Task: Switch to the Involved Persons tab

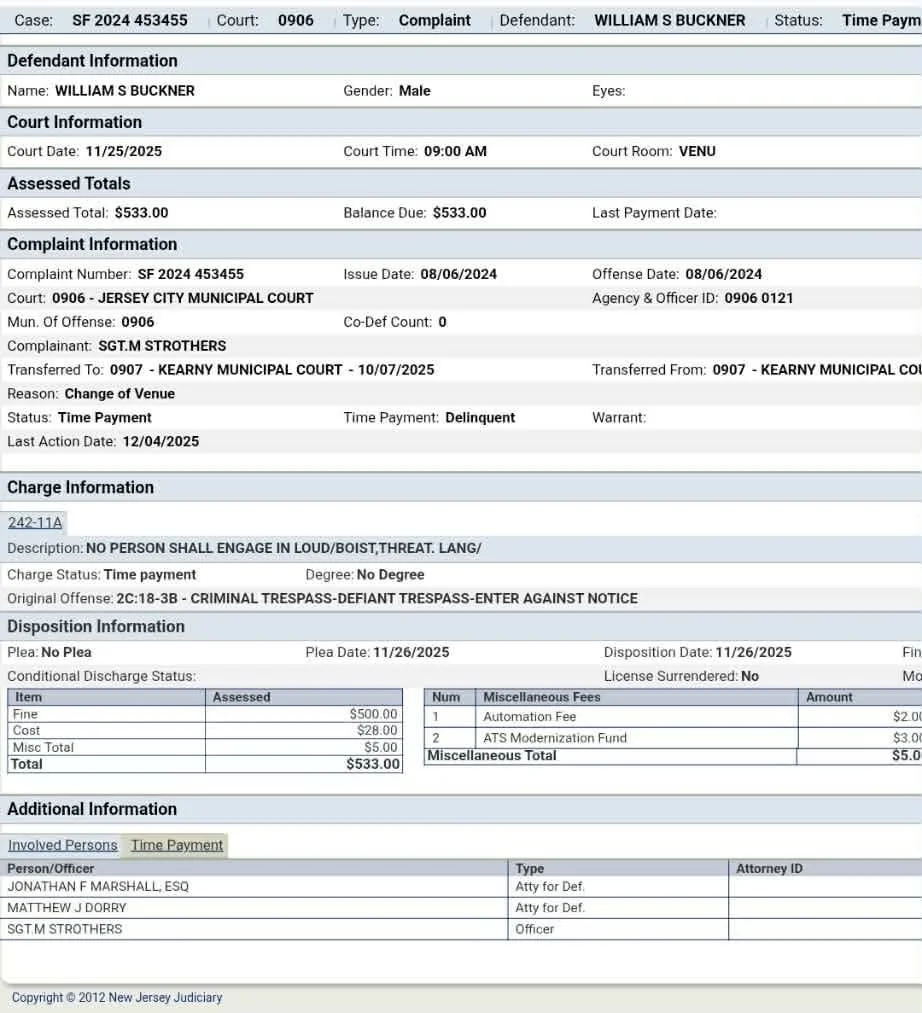Action: click(x=62, y=845)
